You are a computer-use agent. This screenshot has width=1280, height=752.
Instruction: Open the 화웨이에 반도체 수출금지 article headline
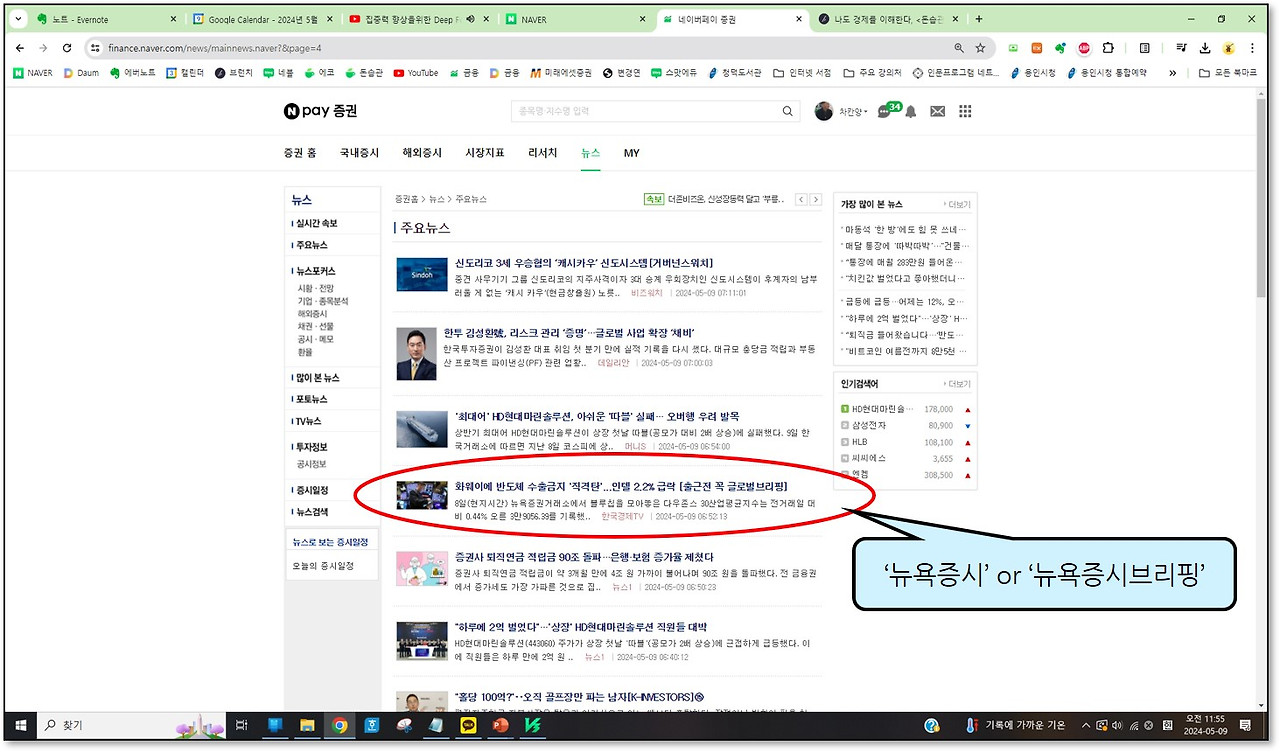(621, 486)
